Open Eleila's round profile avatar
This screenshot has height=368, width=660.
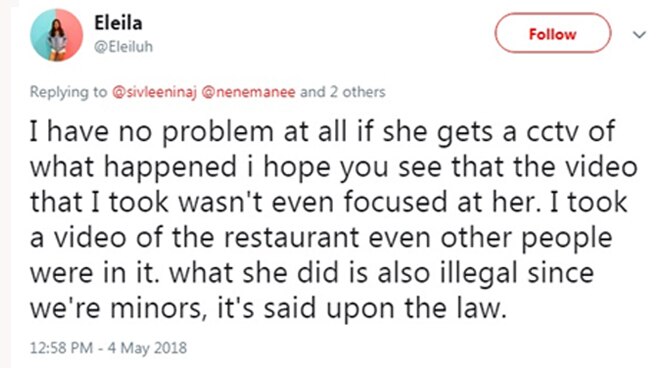click(56, 35)
